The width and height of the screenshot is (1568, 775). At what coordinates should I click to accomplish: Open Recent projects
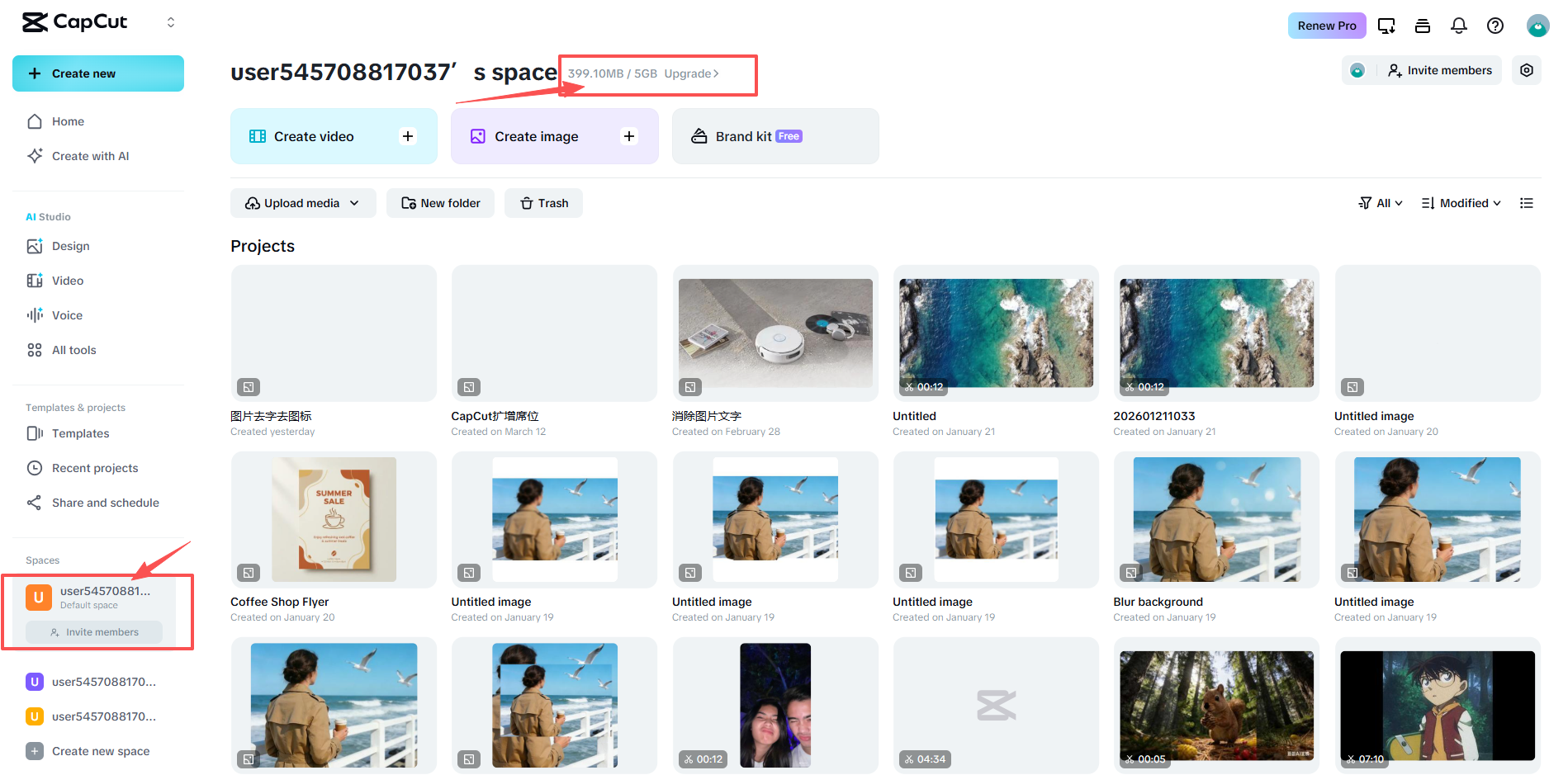pos(95,468)
